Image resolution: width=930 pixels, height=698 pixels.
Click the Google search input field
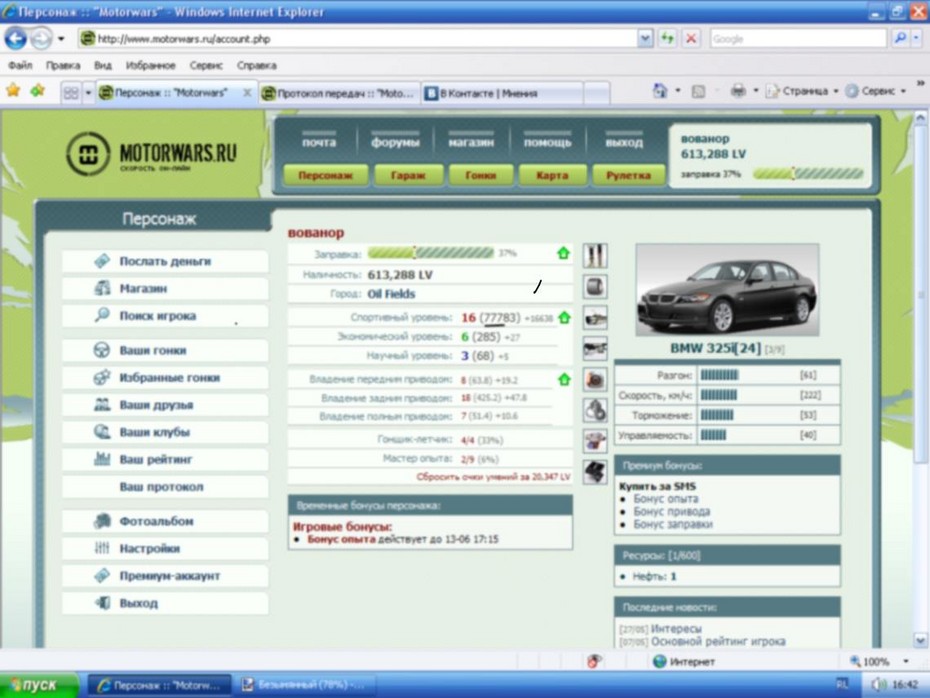tap(798, 39)
